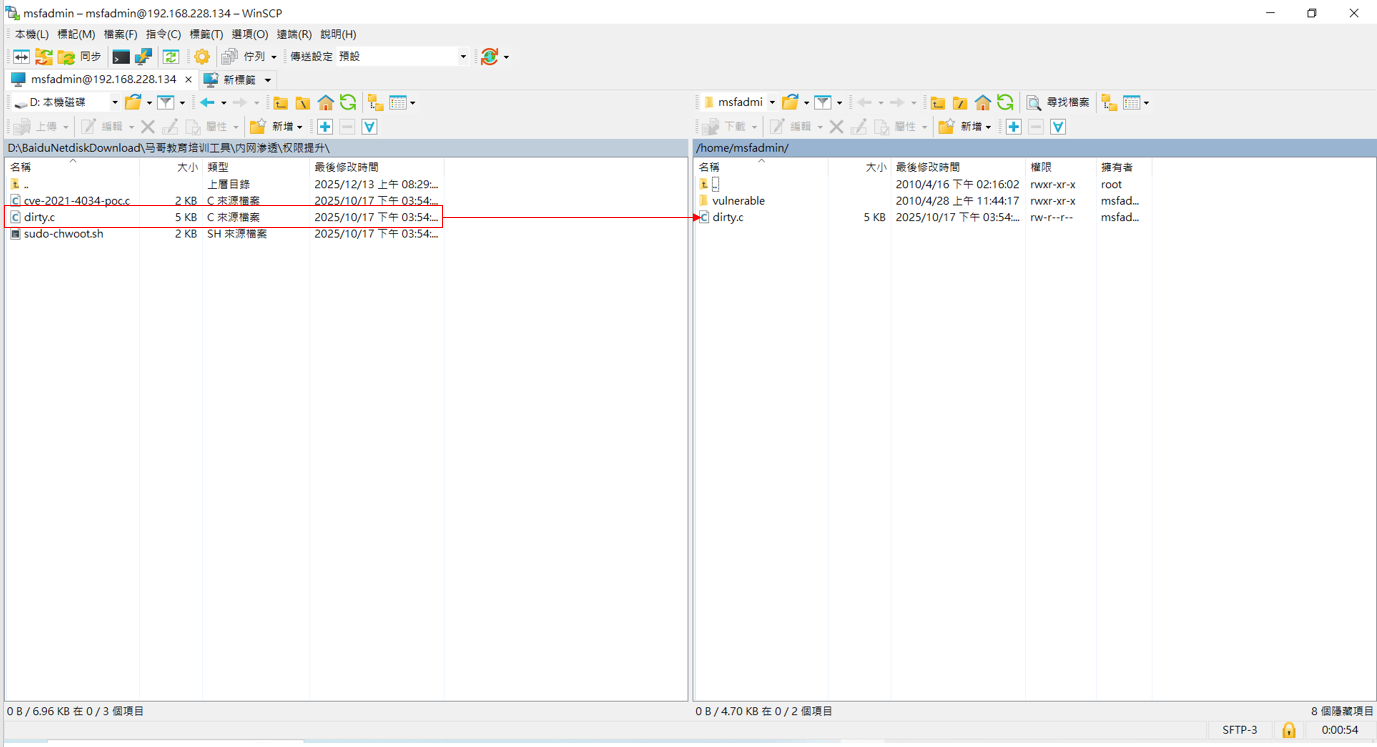Viewport: 1377px width, 747px height.
Task: Click the 尋找檔案 find files button
Action: click(x=1058, y=102)
